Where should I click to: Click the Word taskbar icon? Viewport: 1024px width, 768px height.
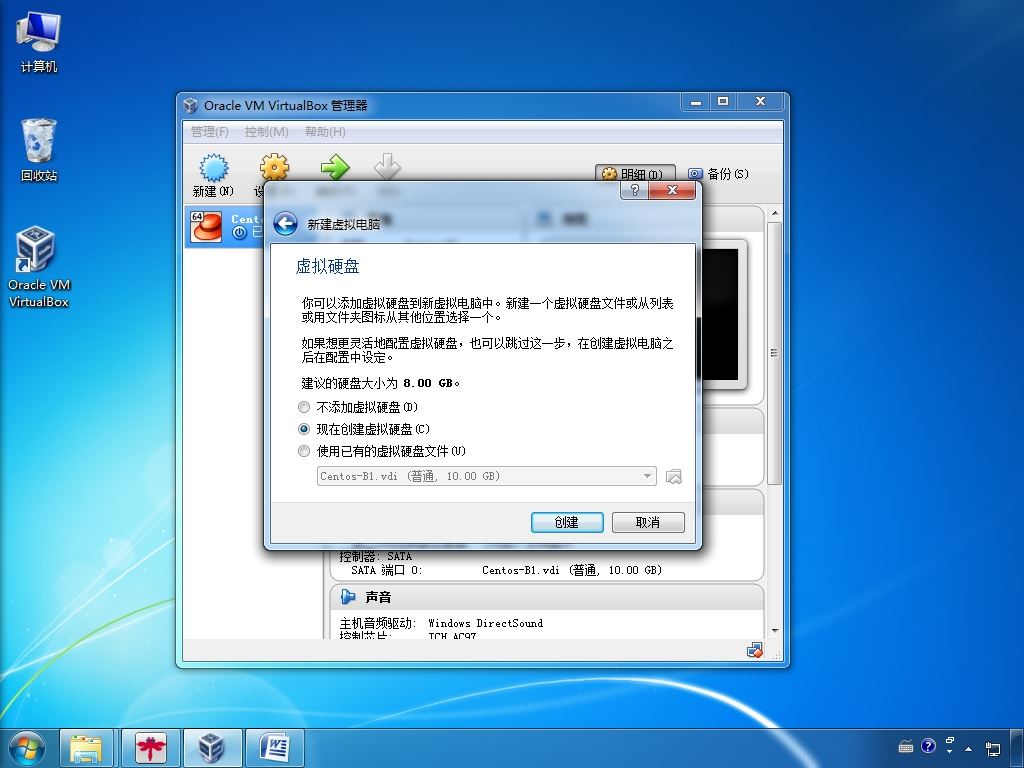(x=274, y=748)
